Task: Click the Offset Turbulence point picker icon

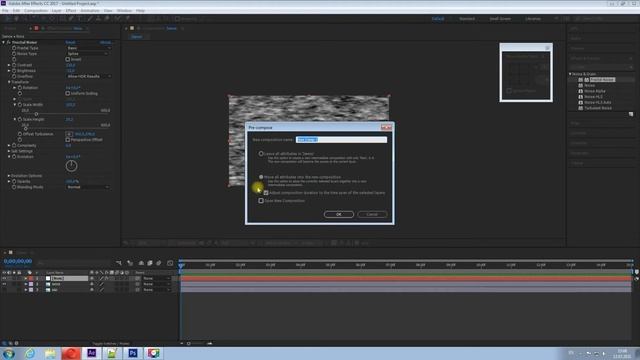Action: coord(69,134)
